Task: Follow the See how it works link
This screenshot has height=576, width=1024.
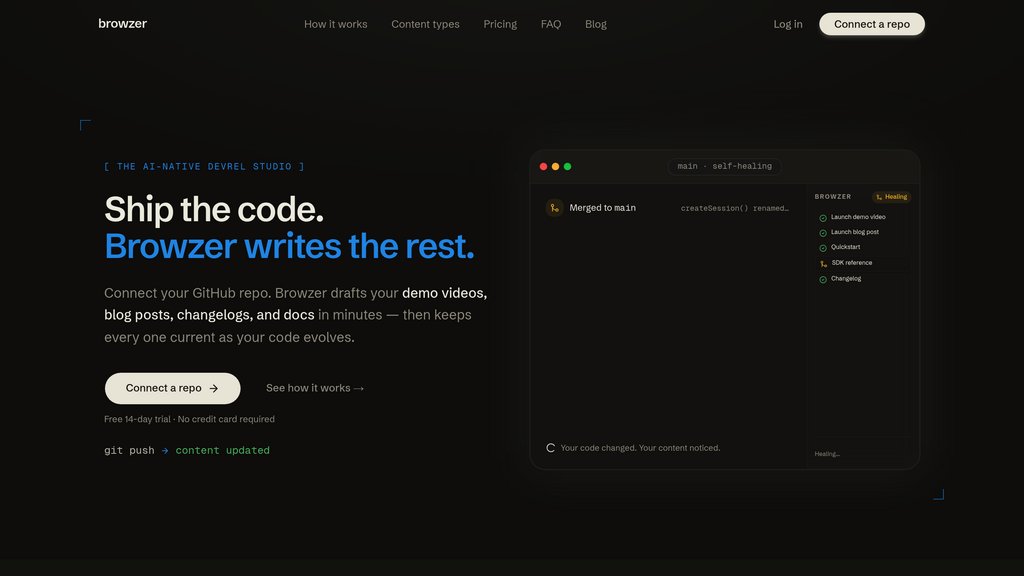Action: click(315, 388)
